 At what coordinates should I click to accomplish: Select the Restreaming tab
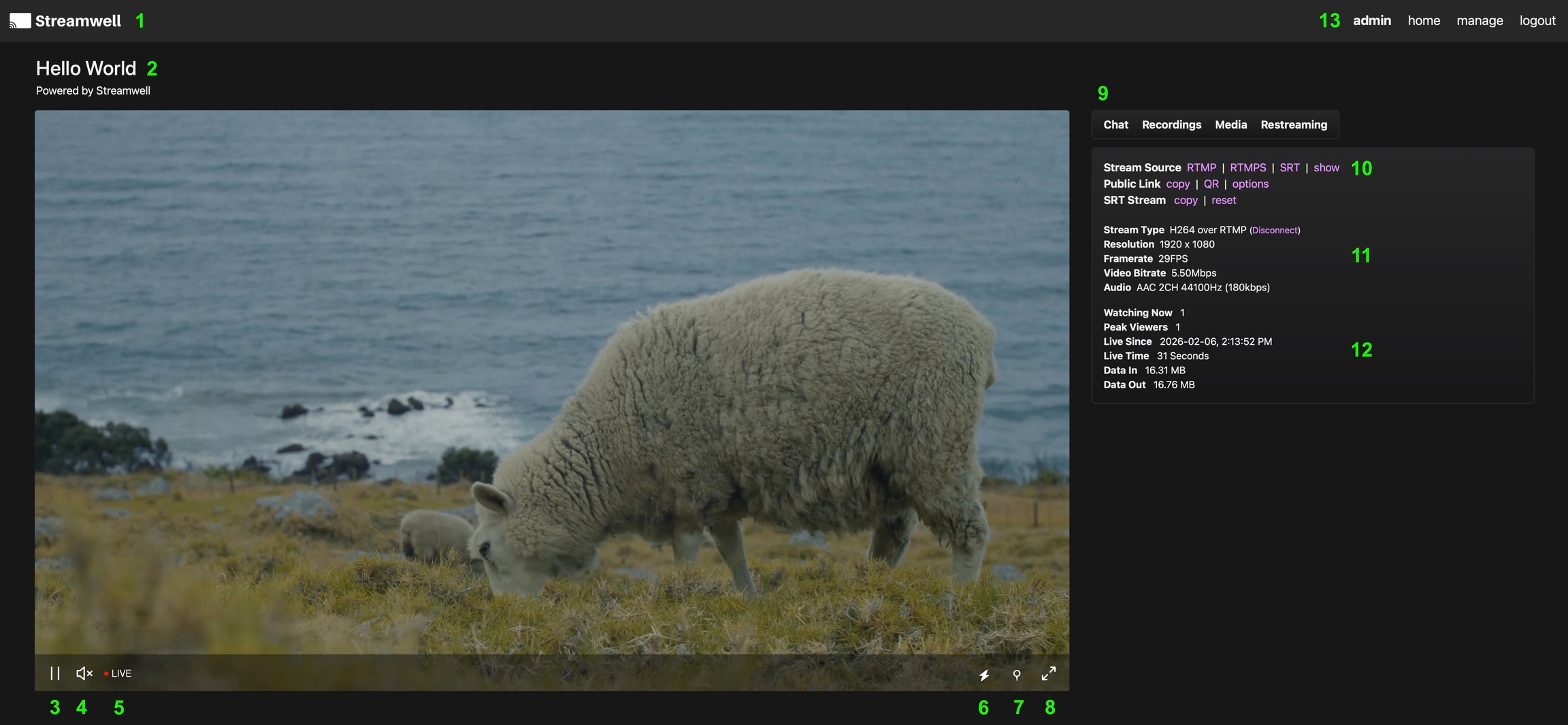(1293, 124)
